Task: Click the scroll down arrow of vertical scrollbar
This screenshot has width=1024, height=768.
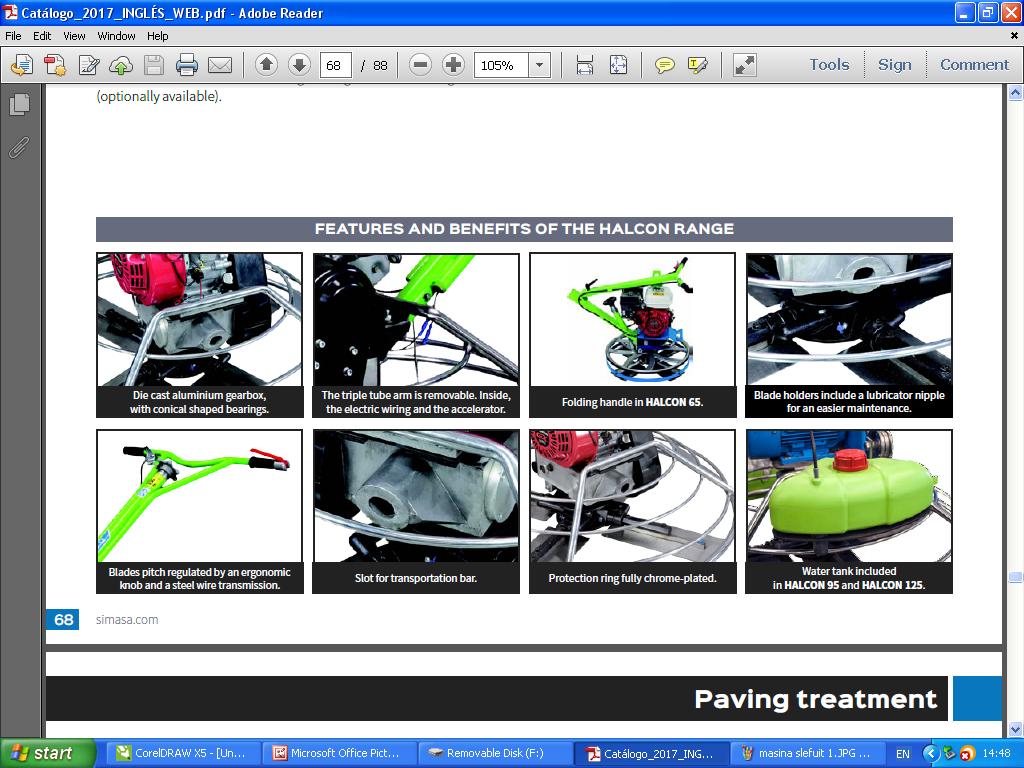Action: point(1015,729)
